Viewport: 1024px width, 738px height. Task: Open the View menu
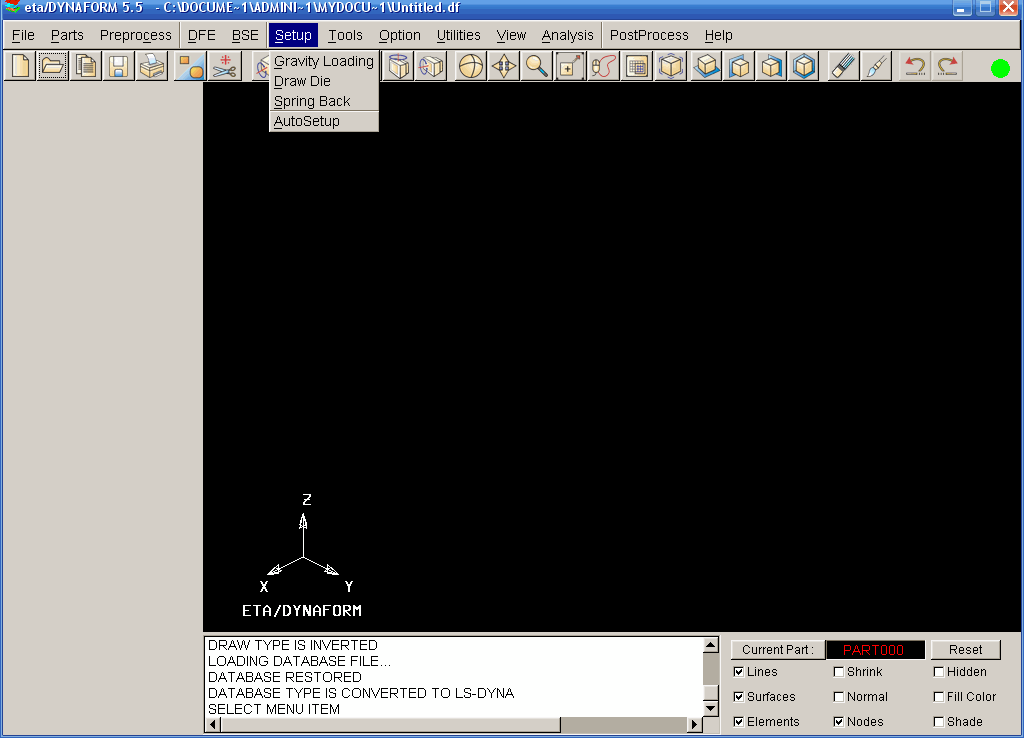511,35
